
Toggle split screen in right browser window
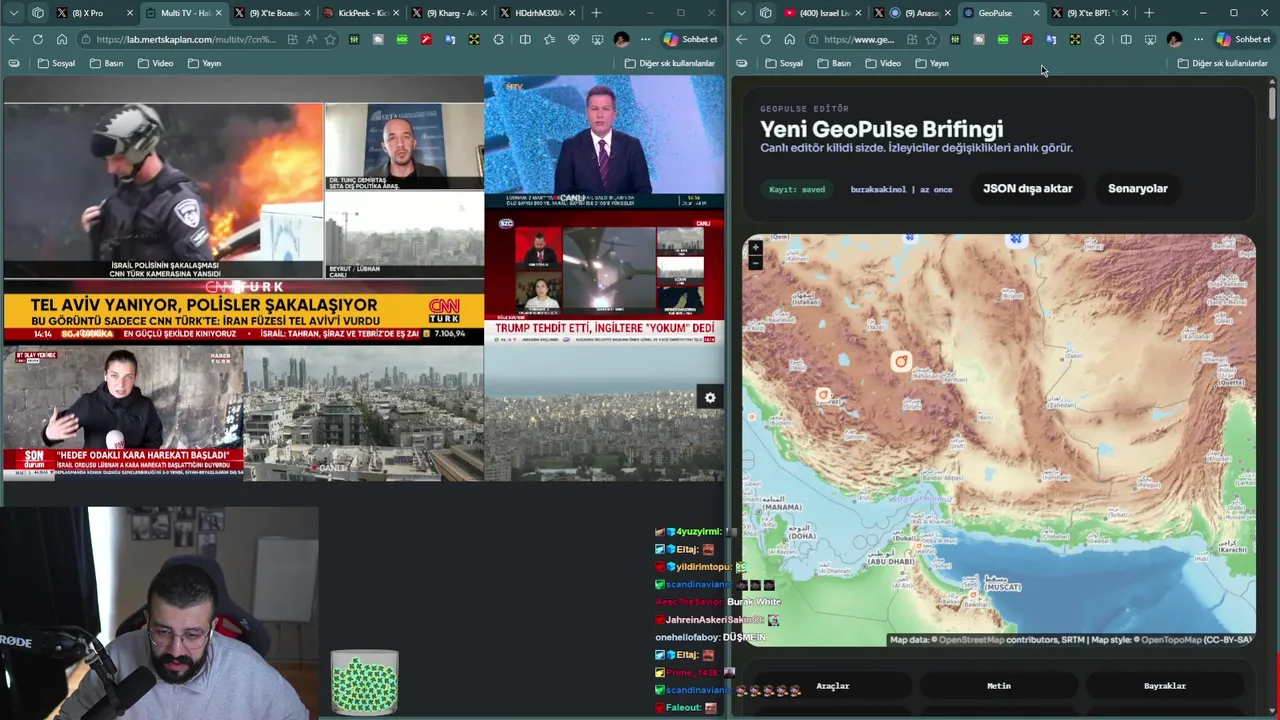tap(1126, 39)
